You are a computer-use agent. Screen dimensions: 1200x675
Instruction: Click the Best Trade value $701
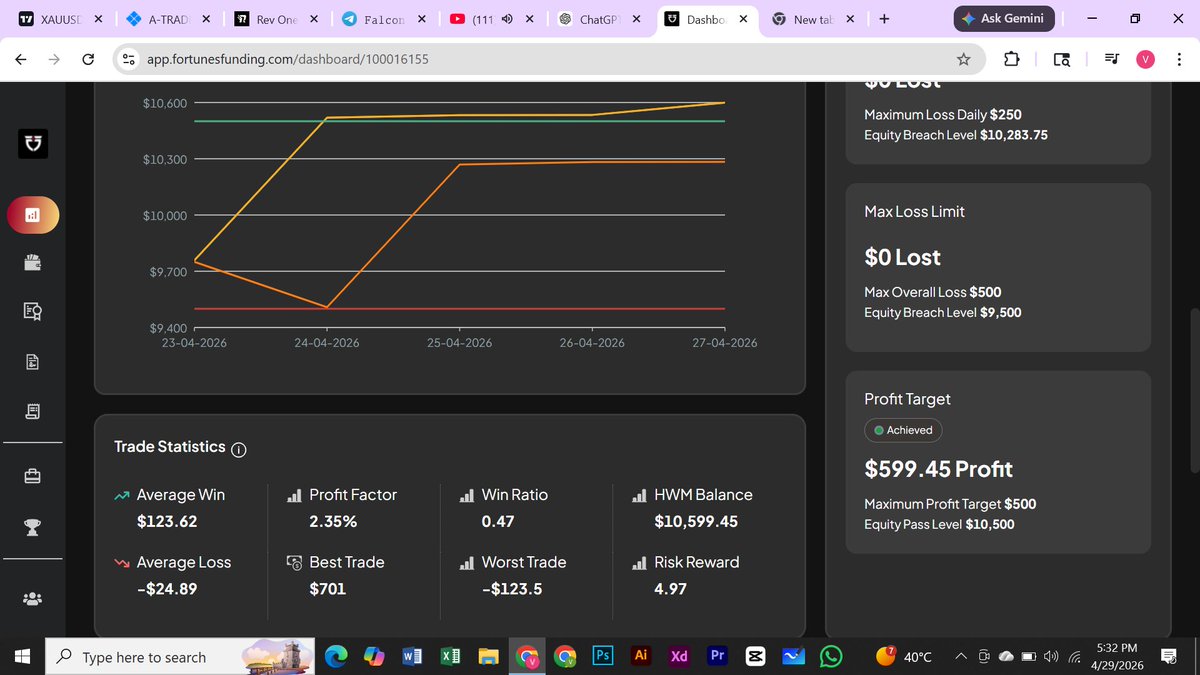328,589
